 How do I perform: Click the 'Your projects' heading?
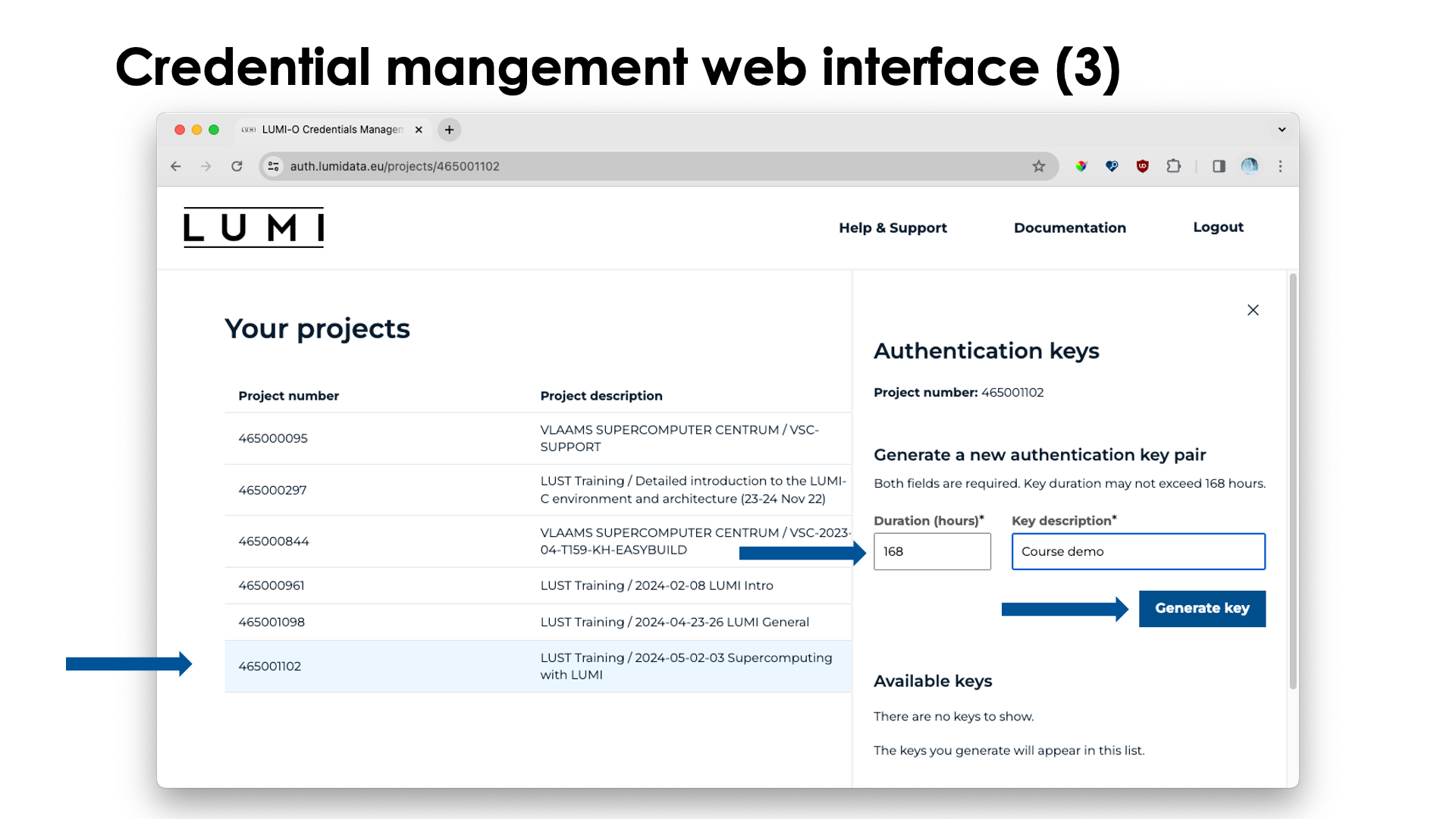[317, 329]
